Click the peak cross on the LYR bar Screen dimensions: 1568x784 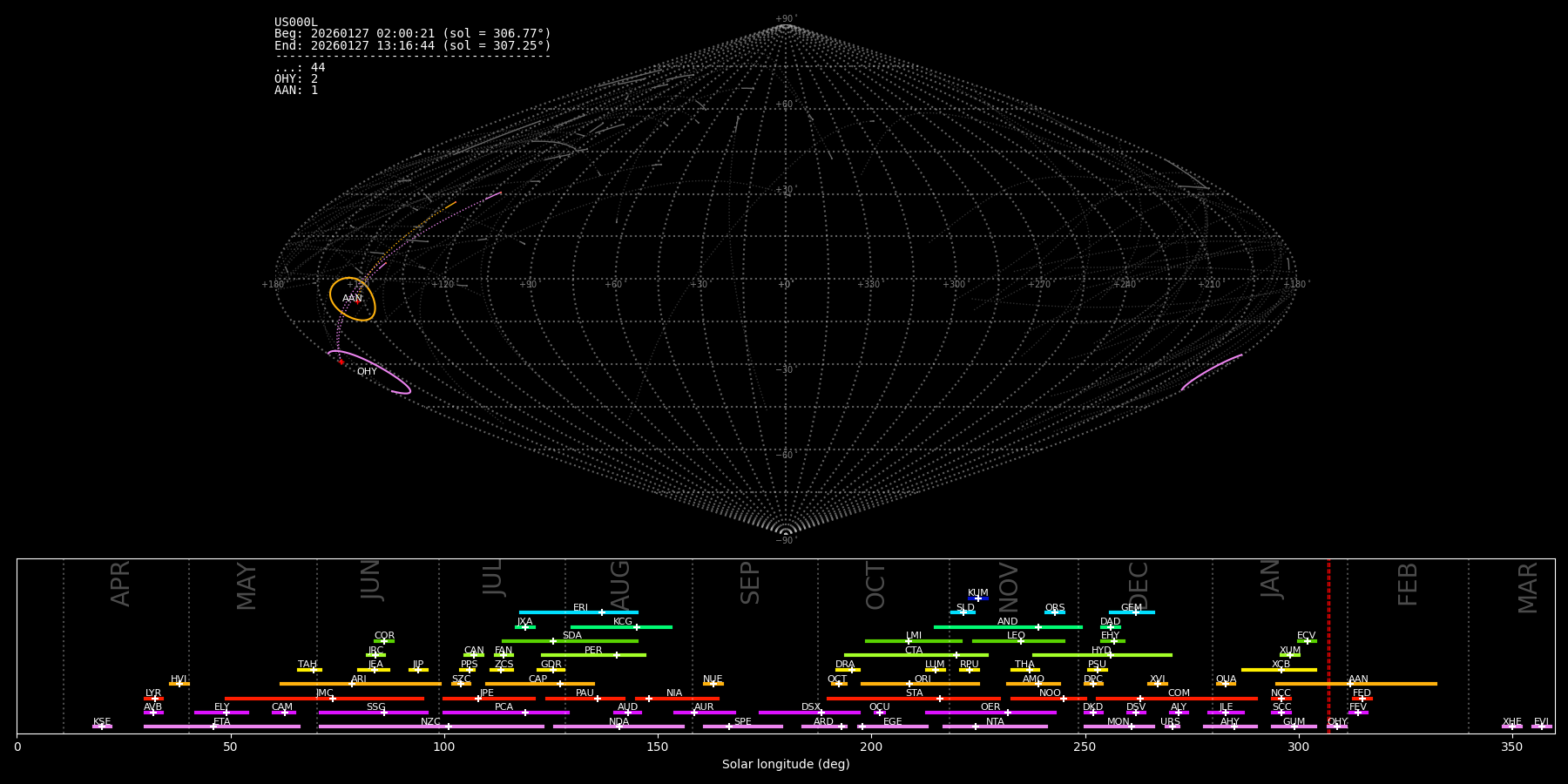155,699
